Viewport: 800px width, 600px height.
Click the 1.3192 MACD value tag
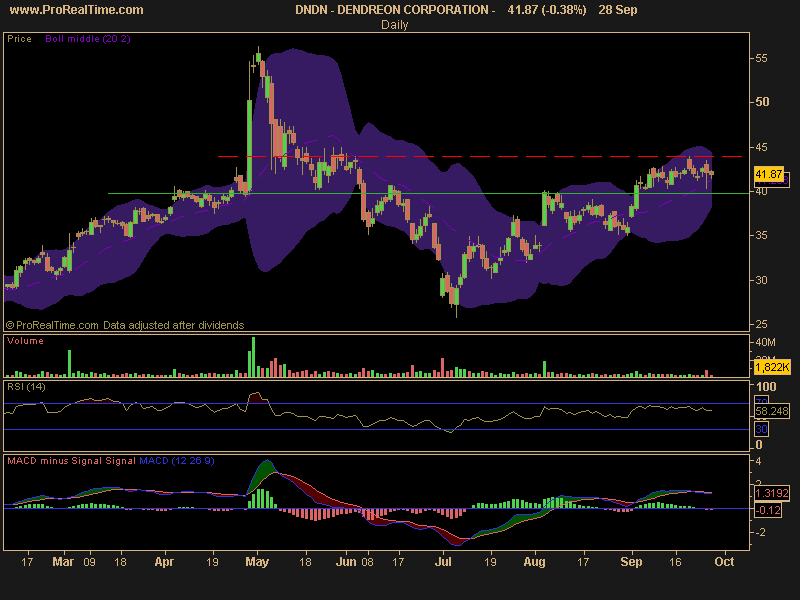[772, 493]
